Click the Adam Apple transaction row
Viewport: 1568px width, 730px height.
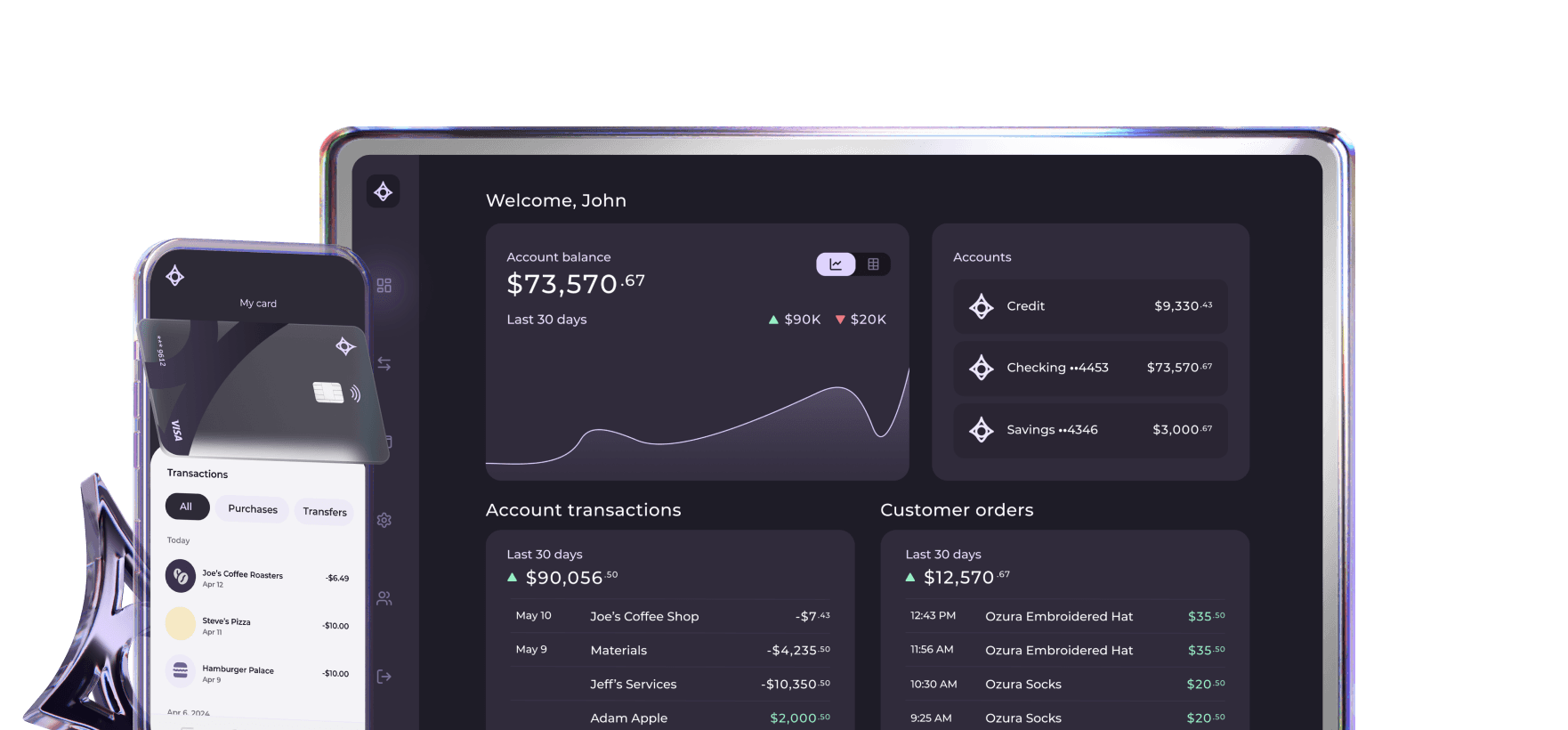[x=672, y=718]
